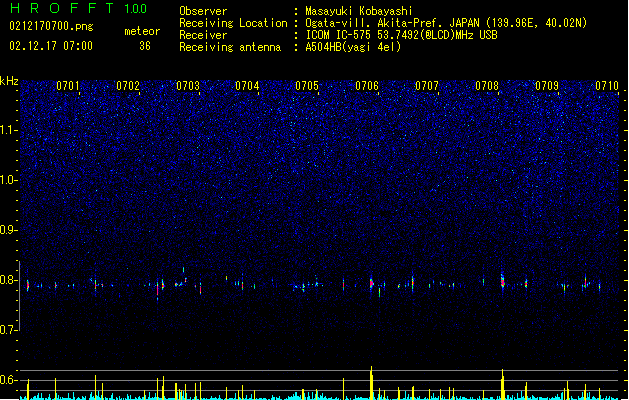Click the tall yellow intensity peak near 0708
The image size is (629, 400).
click(x=502, y=384)
